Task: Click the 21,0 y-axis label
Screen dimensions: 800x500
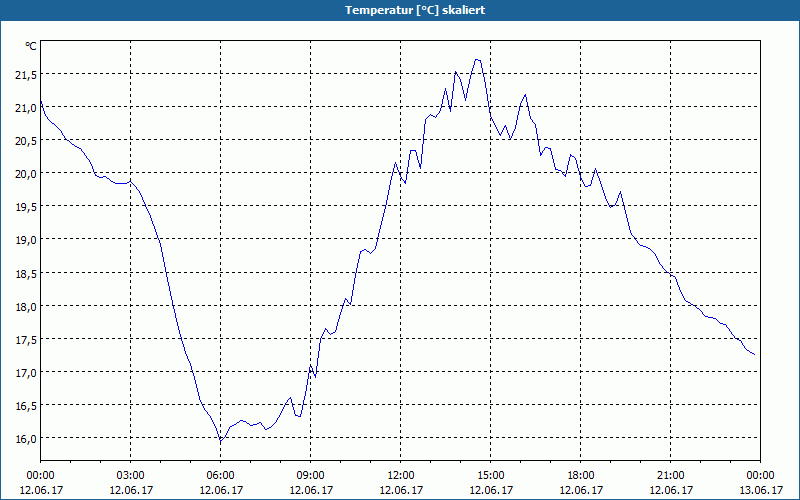Action: [x=26, y=108]
